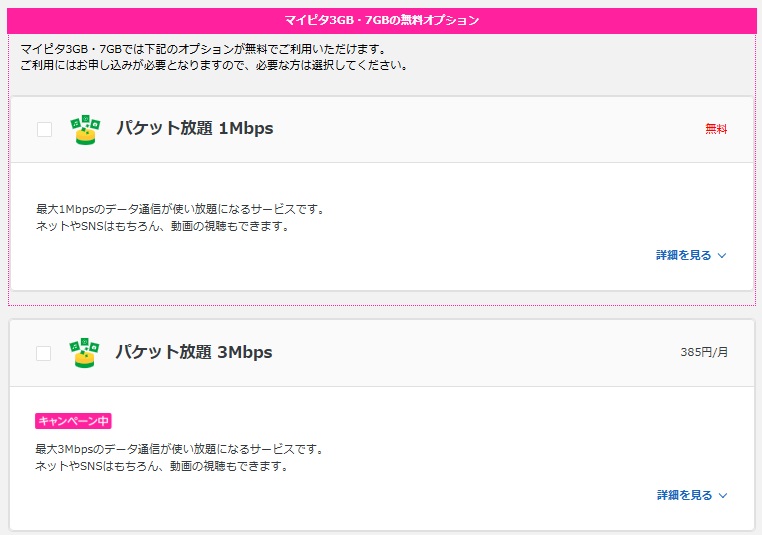This screenshot has width=762, height=535.
Task: Check the パケット放題 1Mbps option checkbox
Action: click(44, 129)
